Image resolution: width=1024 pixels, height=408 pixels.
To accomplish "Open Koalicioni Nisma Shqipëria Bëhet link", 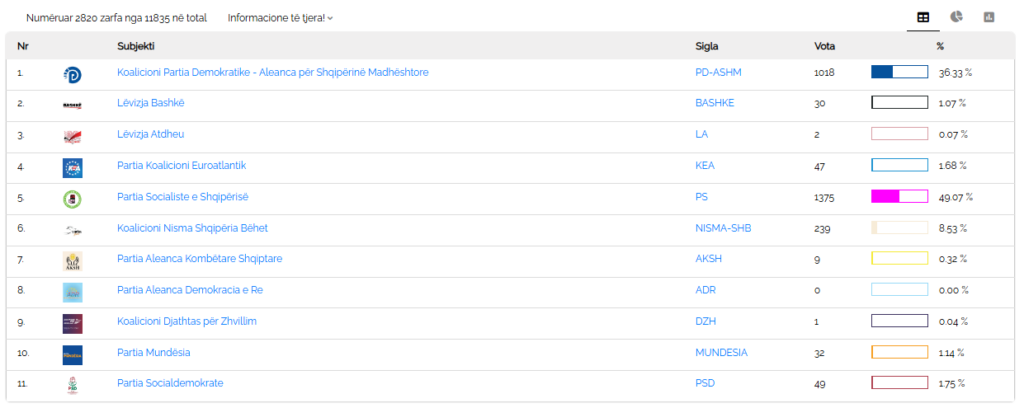I will [192, 228].
